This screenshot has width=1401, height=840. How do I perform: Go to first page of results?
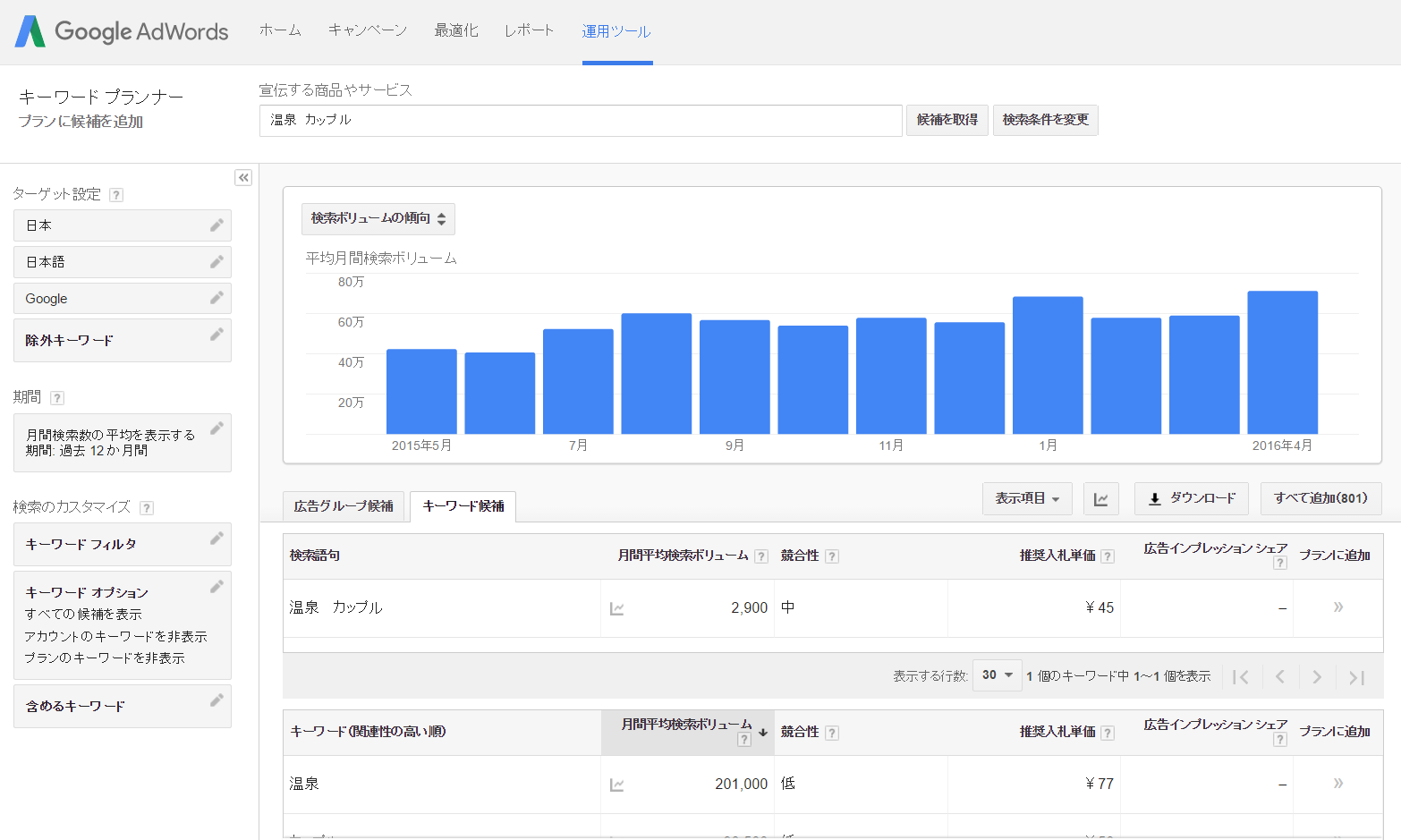1240,677
